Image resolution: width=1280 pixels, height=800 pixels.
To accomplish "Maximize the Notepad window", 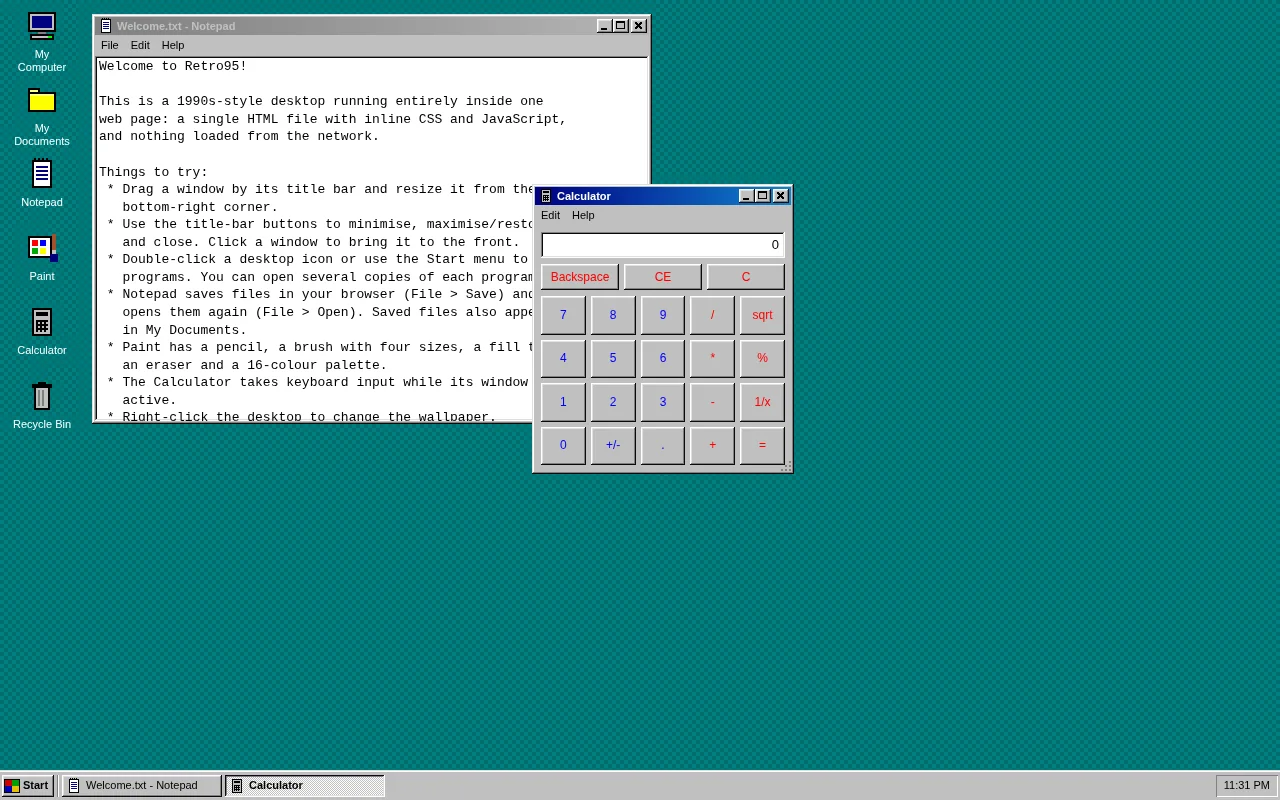I will tap(621, 26).
